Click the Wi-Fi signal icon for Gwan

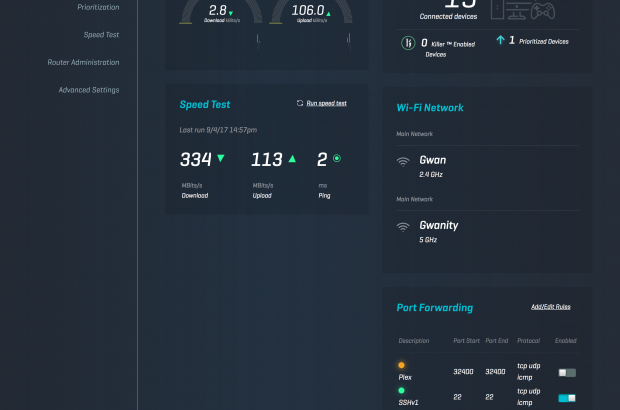click(403, 161)
